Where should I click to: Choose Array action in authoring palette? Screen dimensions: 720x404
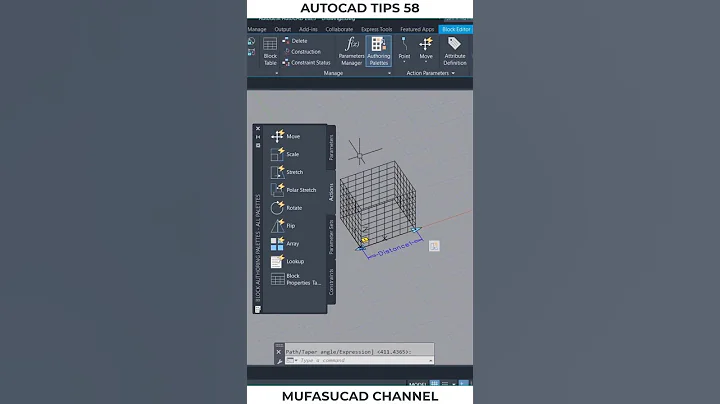(285, 244)
